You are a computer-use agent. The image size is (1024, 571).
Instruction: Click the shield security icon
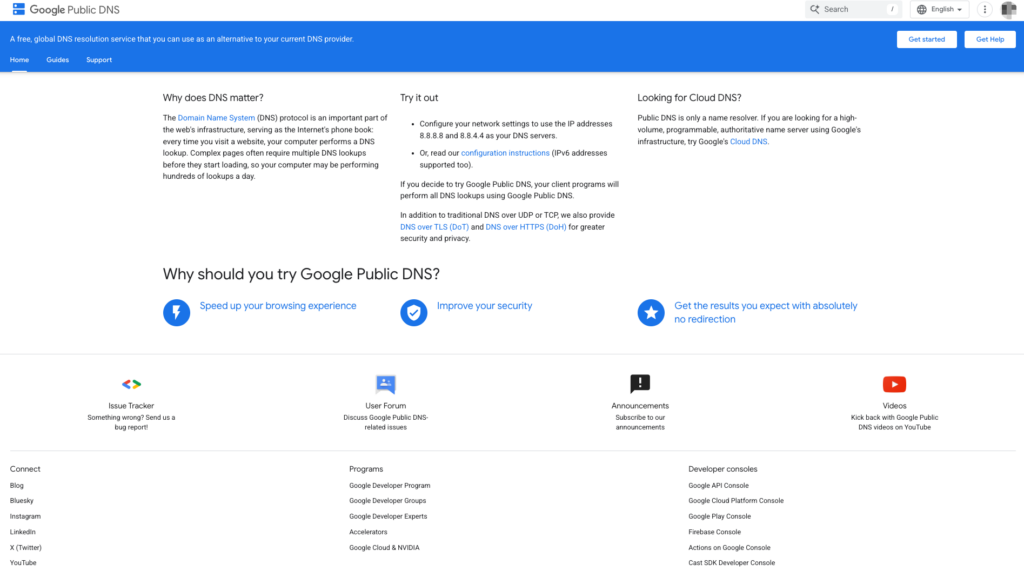(413, 312)
